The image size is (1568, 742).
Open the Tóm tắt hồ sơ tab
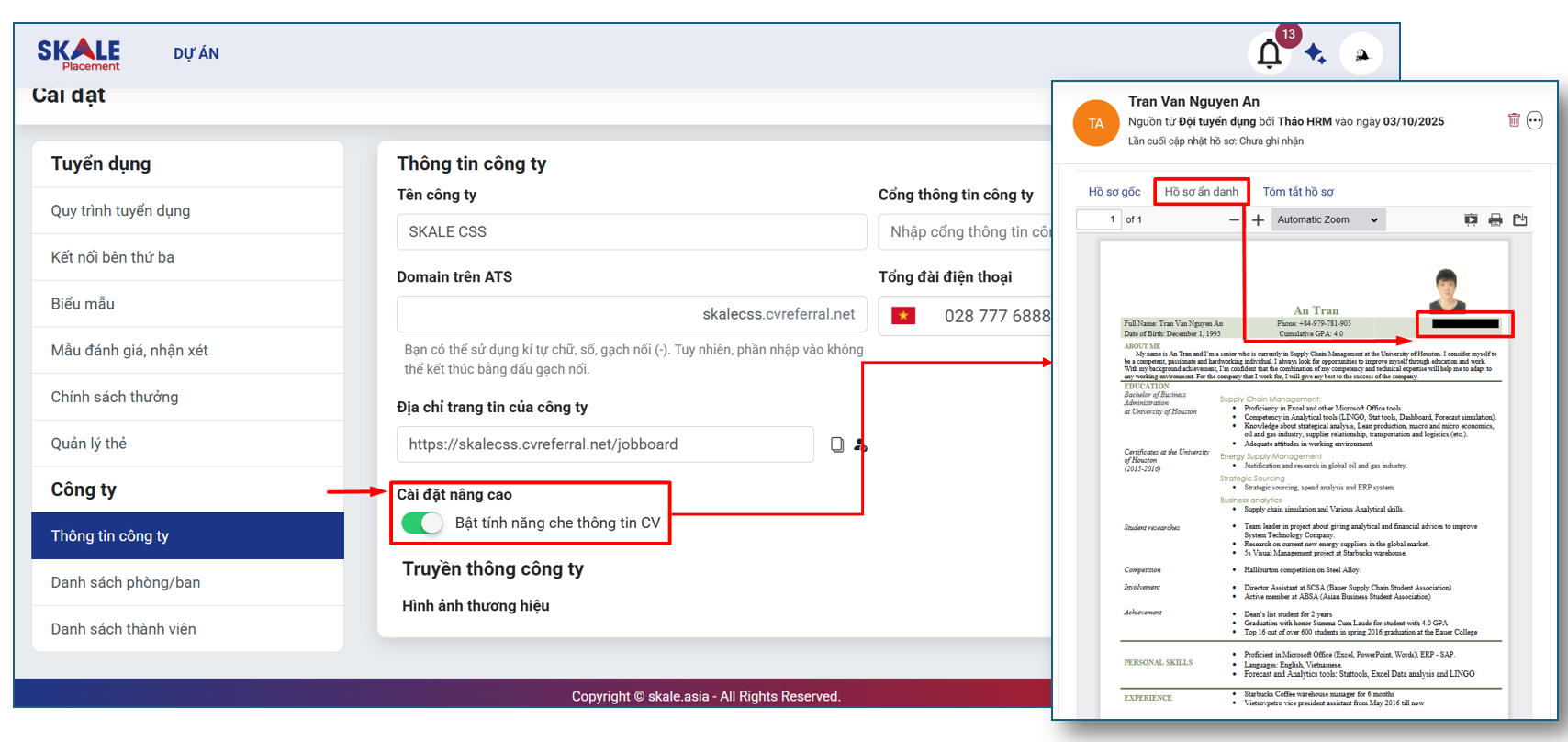(1297, 192)
